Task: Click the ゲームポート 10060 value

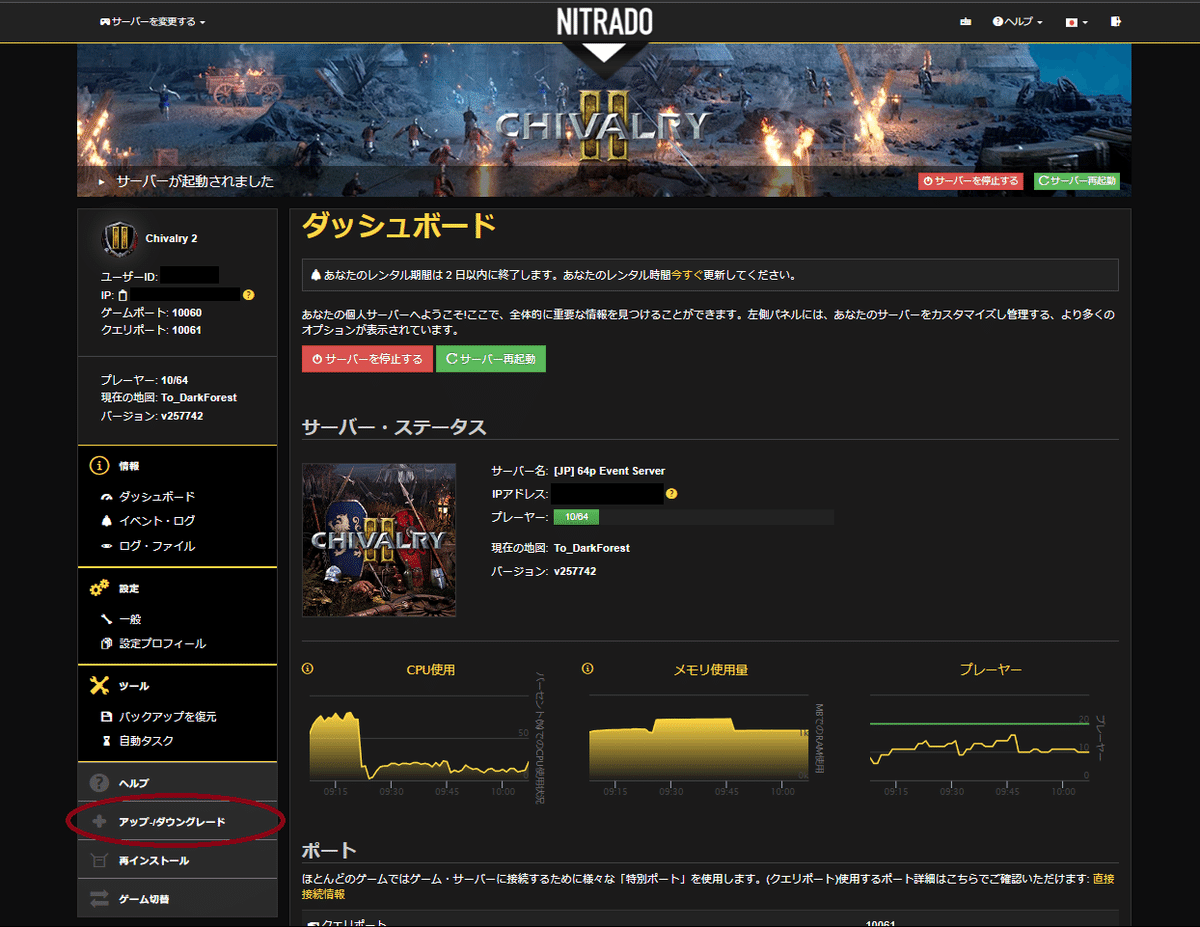Action: [186, 313]
